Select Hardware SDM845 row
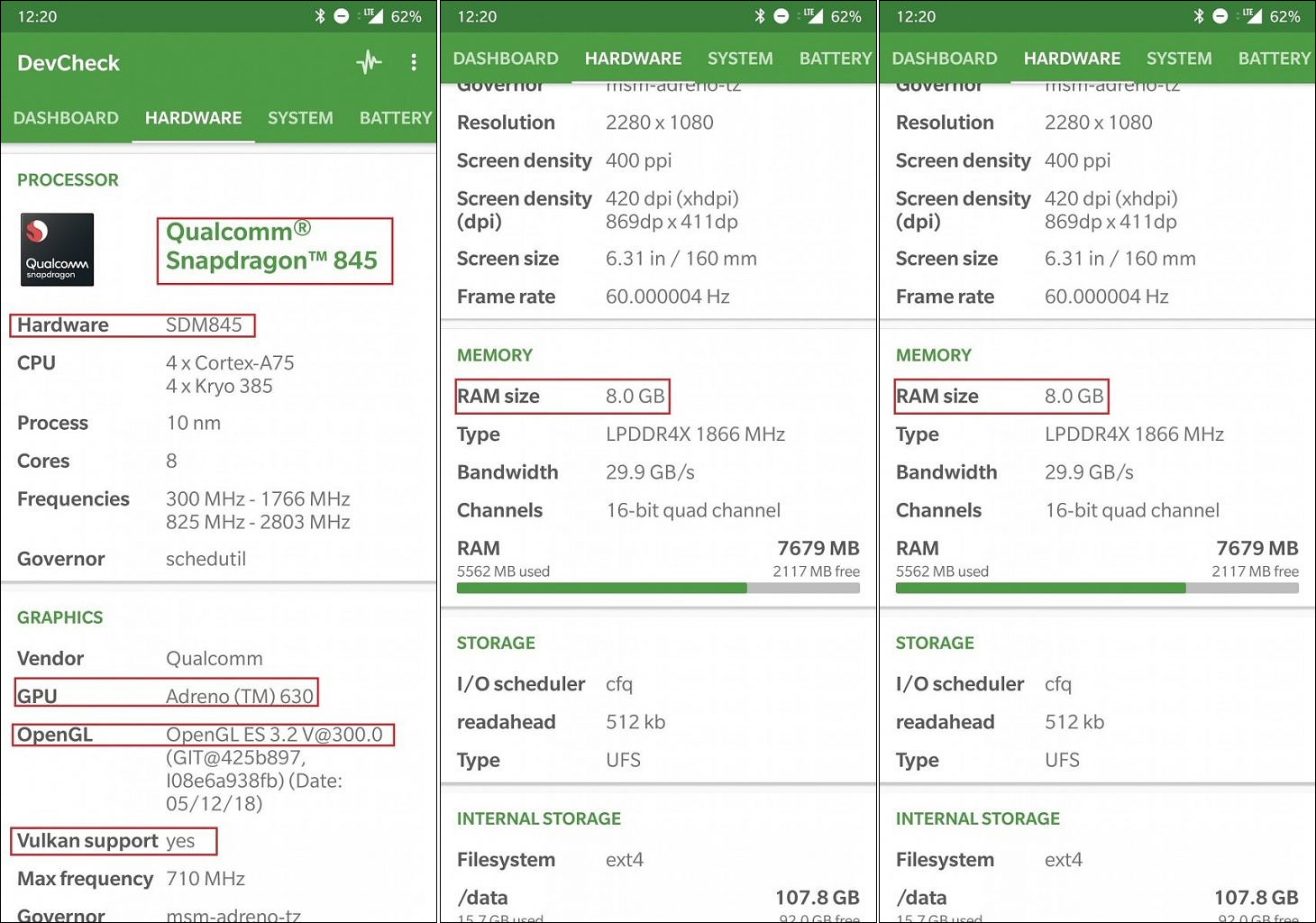 click(132, 325)
